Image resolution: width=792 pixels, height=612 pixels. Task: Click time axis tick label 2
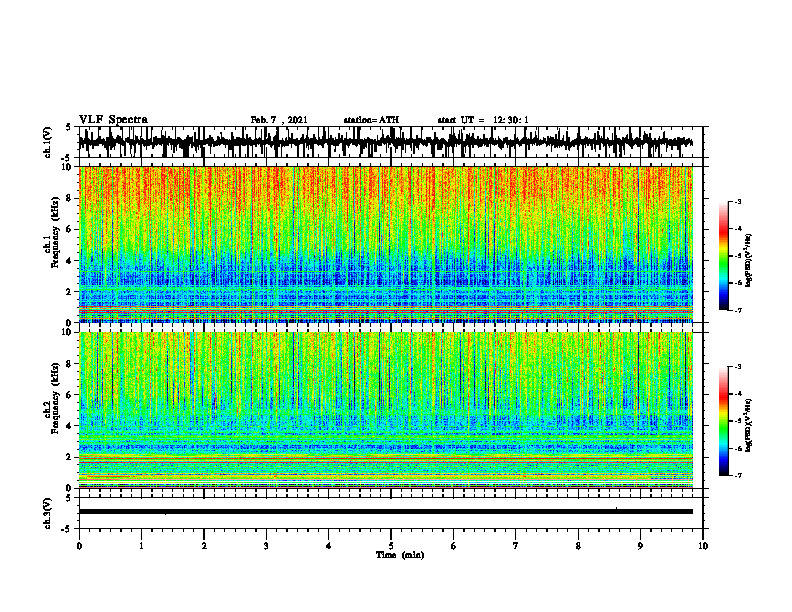click(x=204, y=546)
